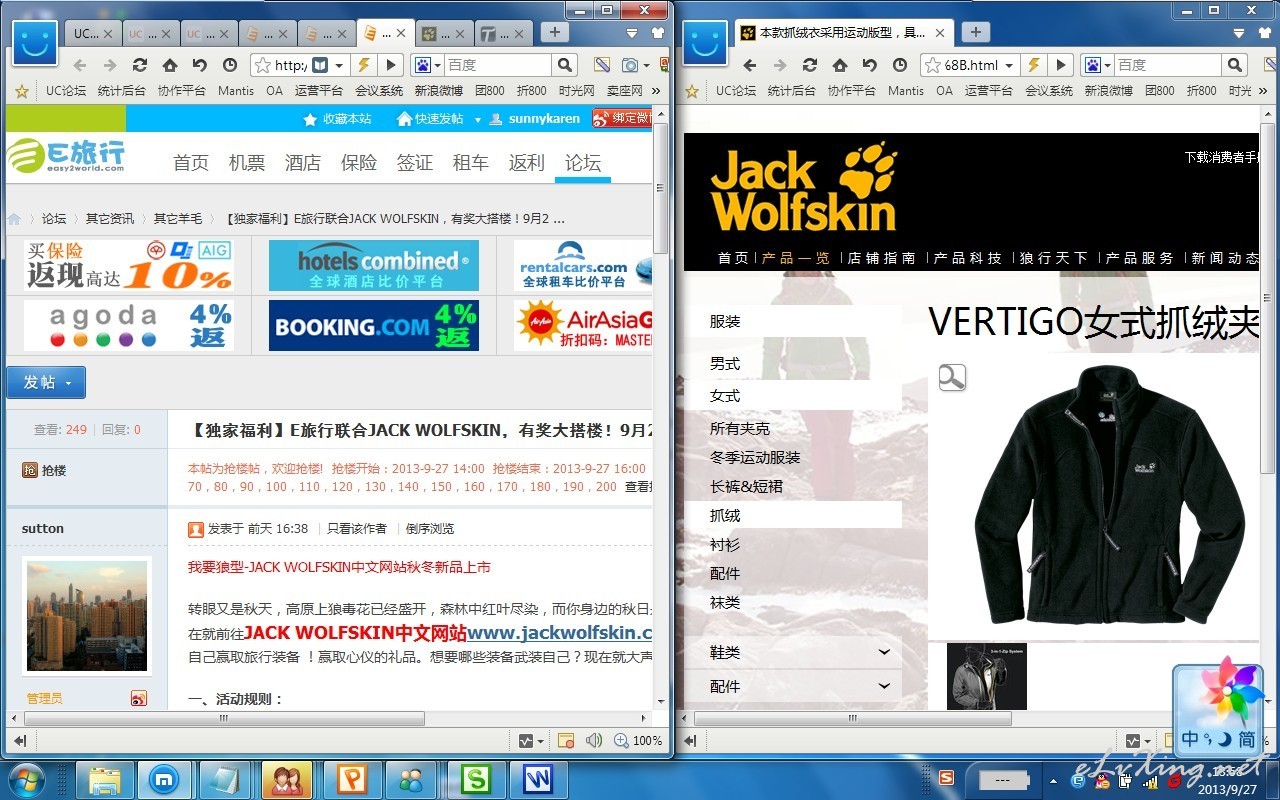Click the camera screenshot icon in the left browser
The width and height of the screenshot is (1280, 800).
(630, 65)
